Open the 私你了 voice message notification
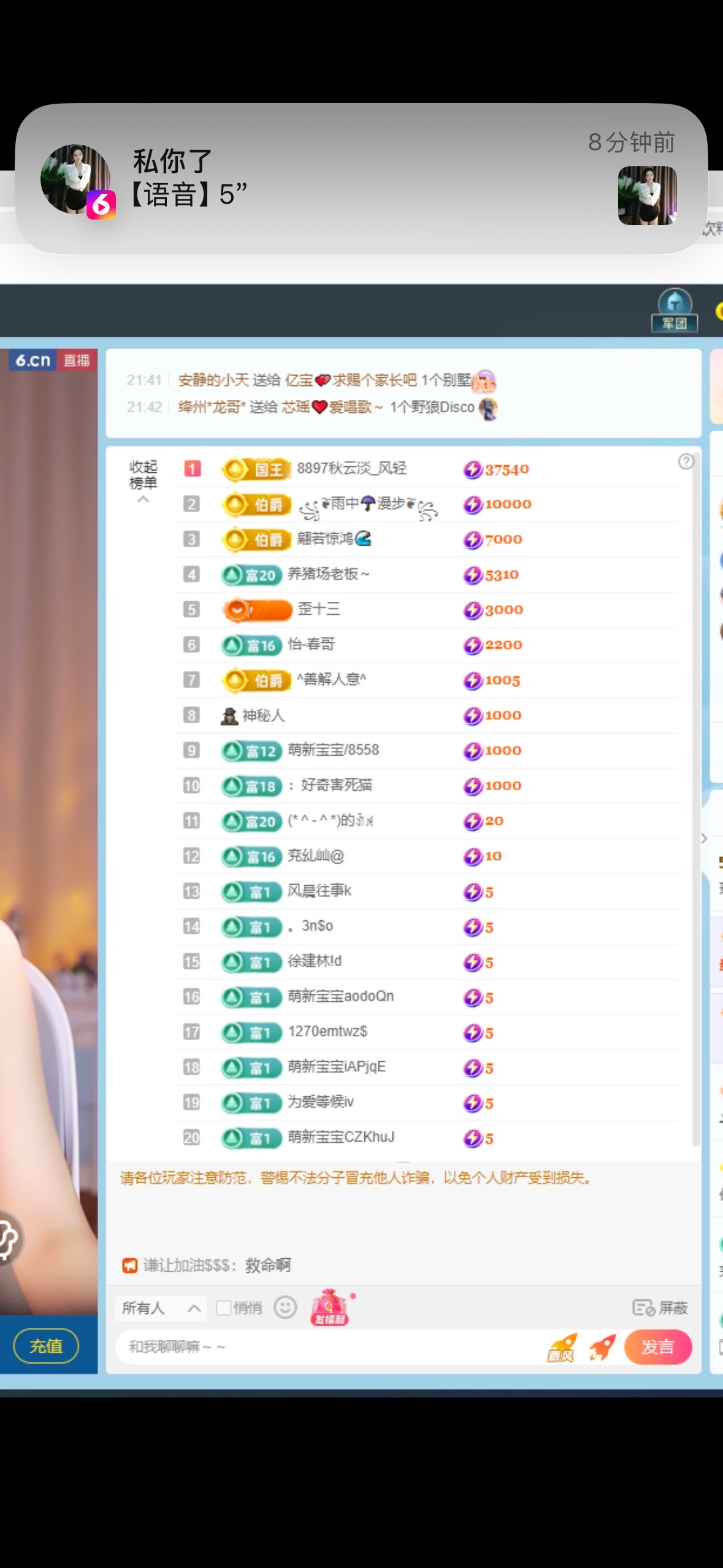Screen dimensions: 723x1568 [361, 179]
